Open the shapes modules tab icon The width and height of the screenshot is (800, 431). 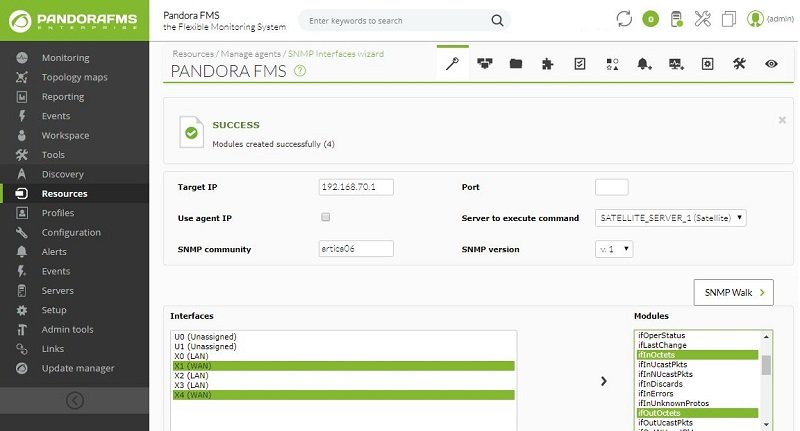612,64
